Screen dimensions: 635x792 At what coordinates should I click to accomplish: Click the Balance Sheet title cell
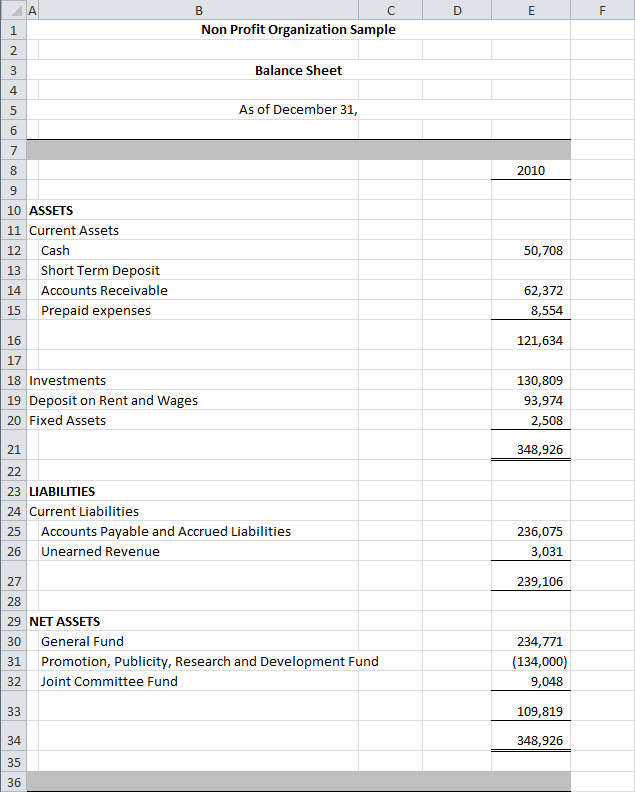pos(298,70)
